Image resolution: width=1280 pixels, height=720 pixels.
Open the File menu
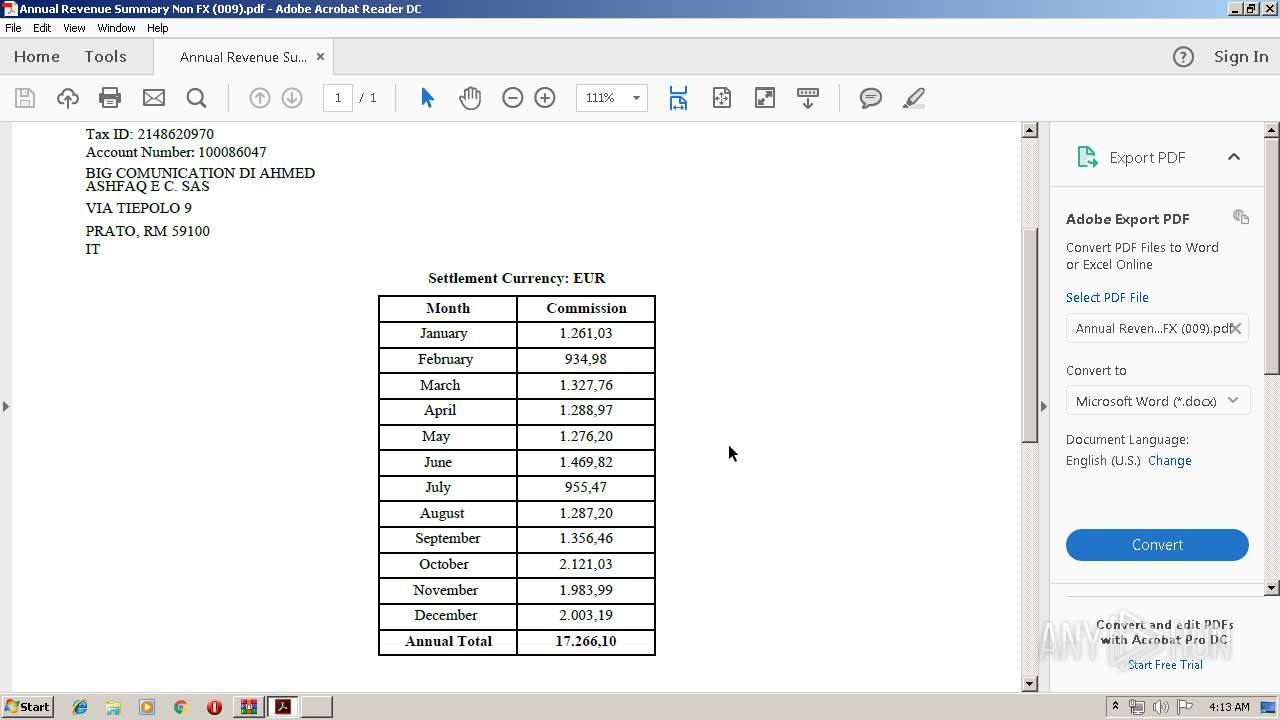point(13,28)
